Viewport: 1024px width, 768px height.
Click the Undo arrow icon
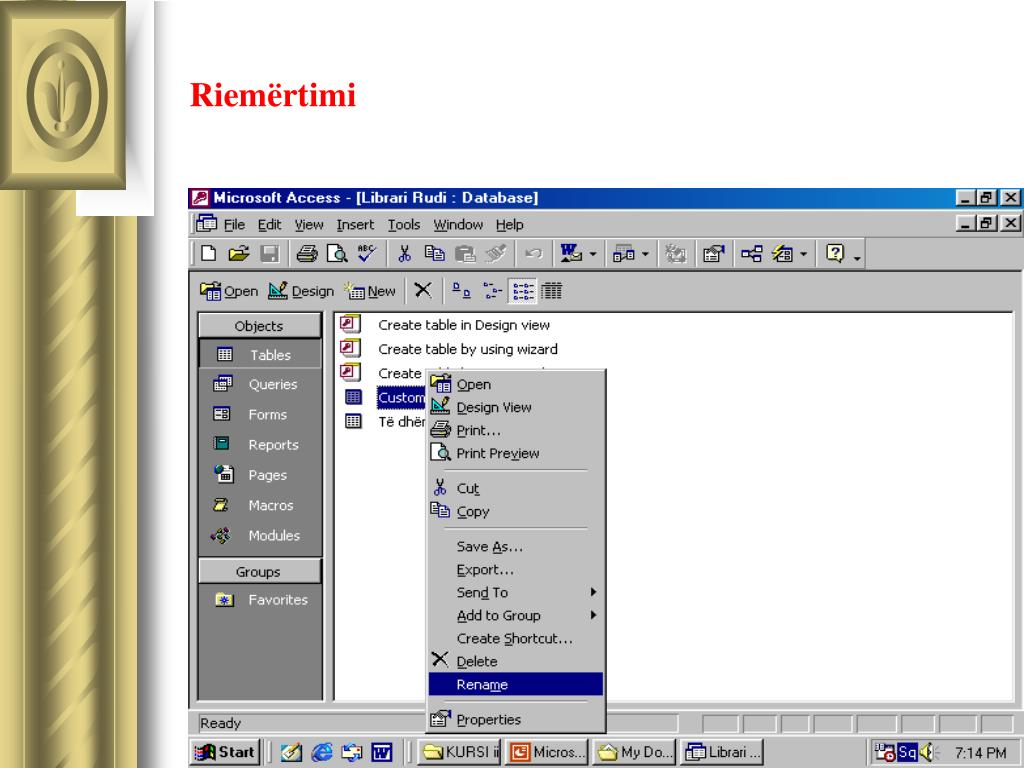[534, 253]
